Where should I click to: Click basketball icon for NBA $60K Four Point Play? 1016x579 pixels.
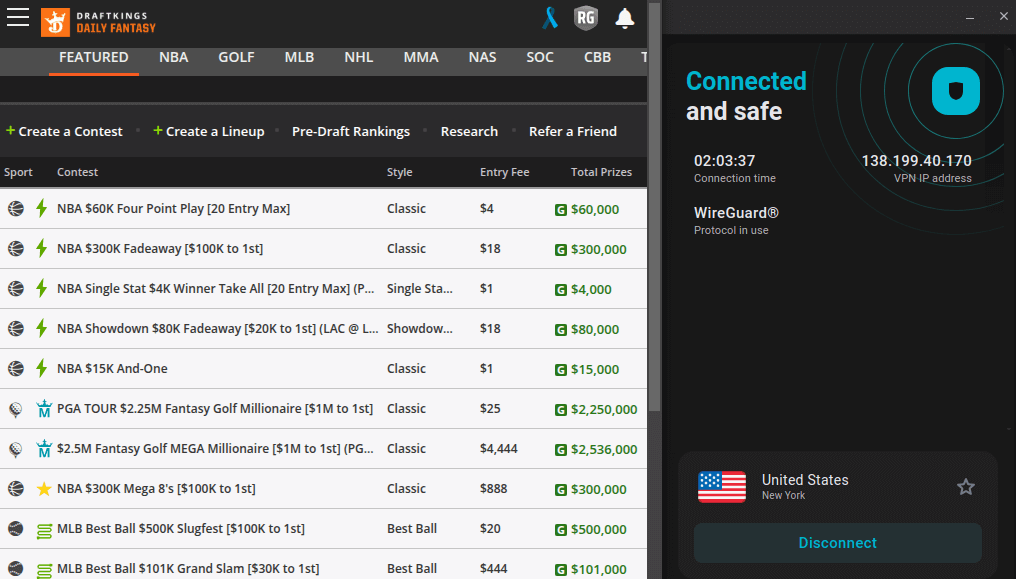click(x=16, y=209)
